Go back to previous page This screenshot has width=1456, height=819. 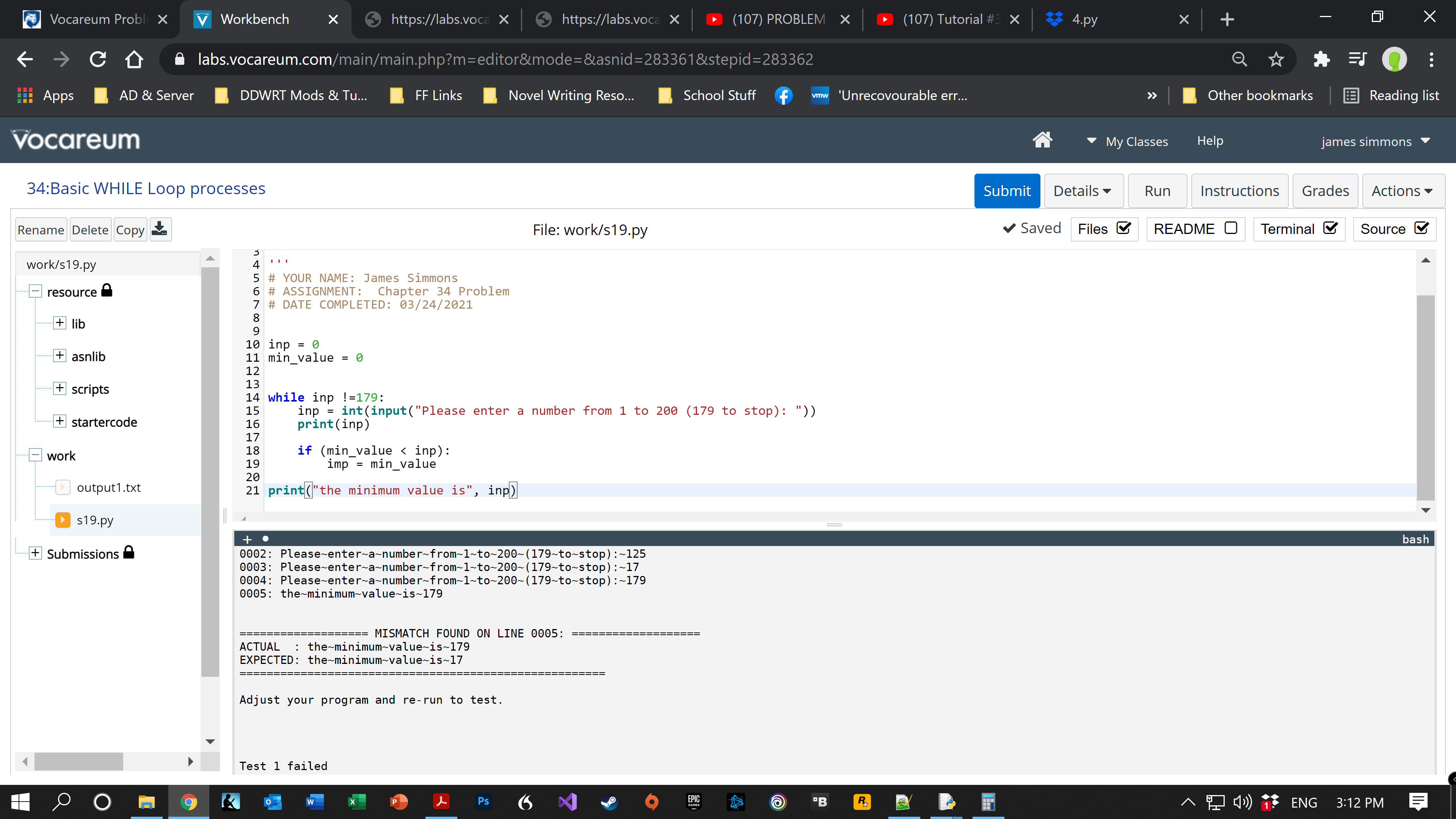pyautogui.click(x=25, y=60)
